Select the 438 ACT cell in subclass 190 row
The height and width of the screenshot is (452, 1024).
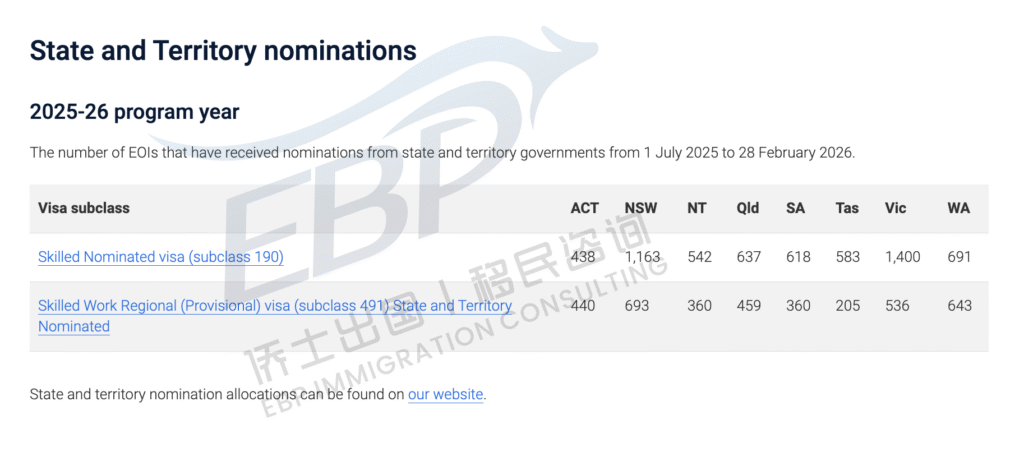click(x=582, y=257)
